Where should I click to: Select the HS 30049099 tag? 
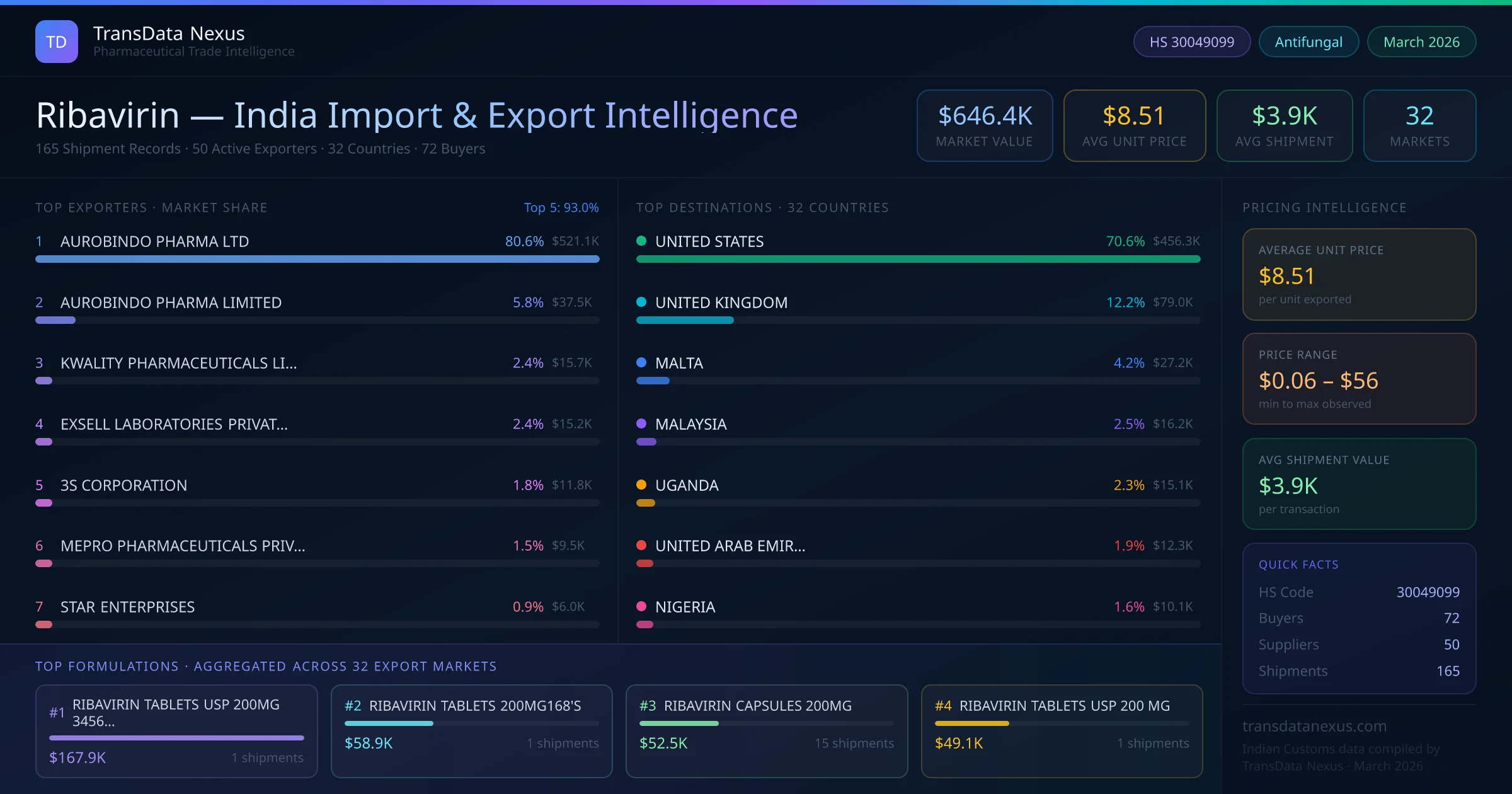tap(1191, 42)
